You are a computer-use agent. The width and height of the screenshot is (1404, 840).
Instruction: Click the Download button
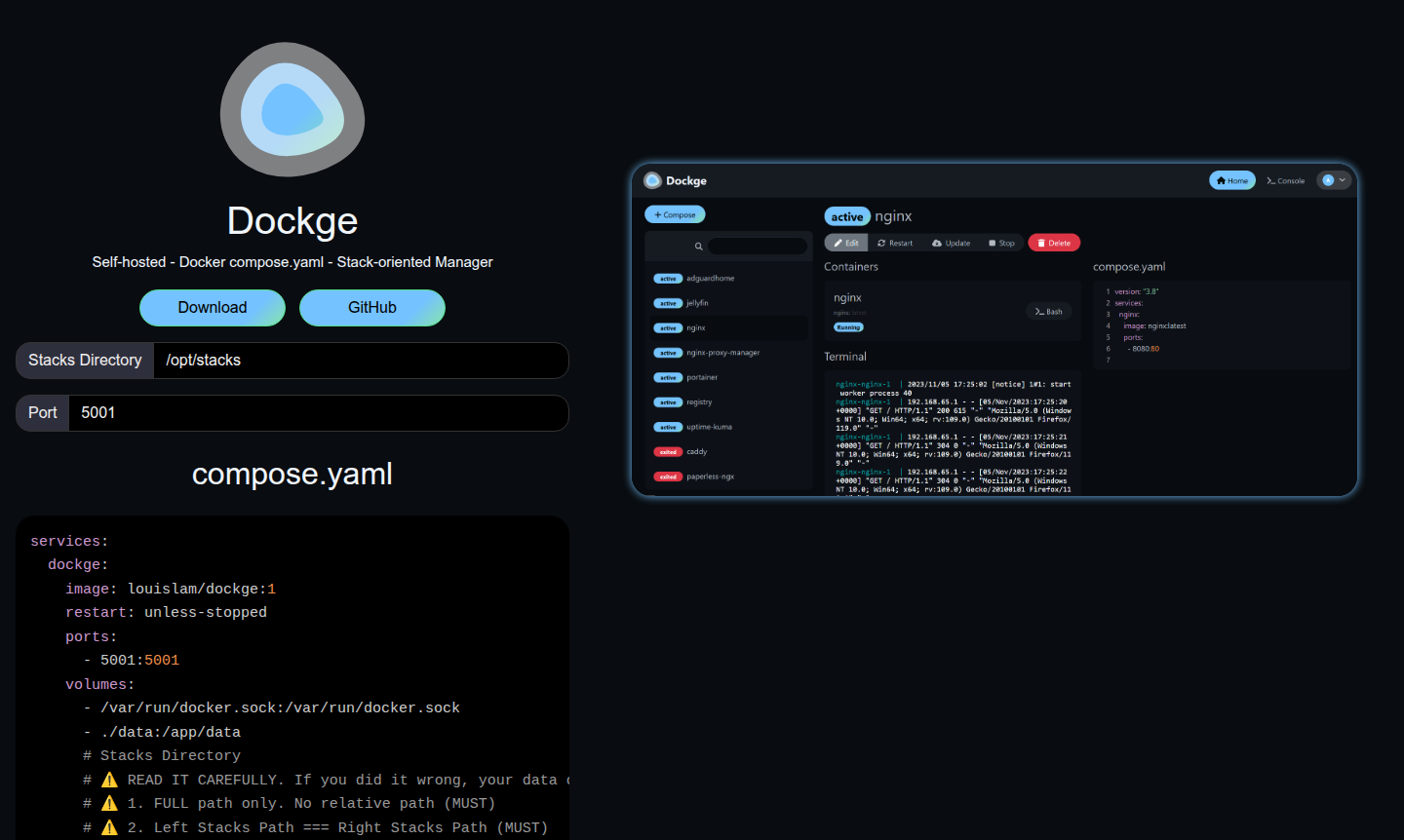[x=213, y=308]
